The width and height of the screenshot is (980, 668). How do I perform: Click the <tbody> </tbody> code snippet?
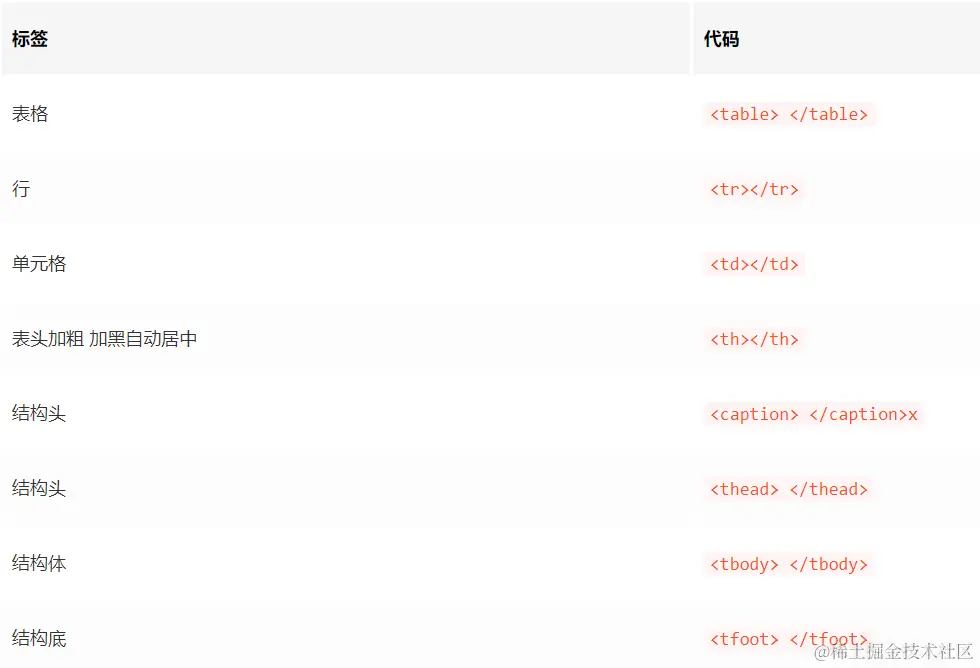[x=789, y=564]
